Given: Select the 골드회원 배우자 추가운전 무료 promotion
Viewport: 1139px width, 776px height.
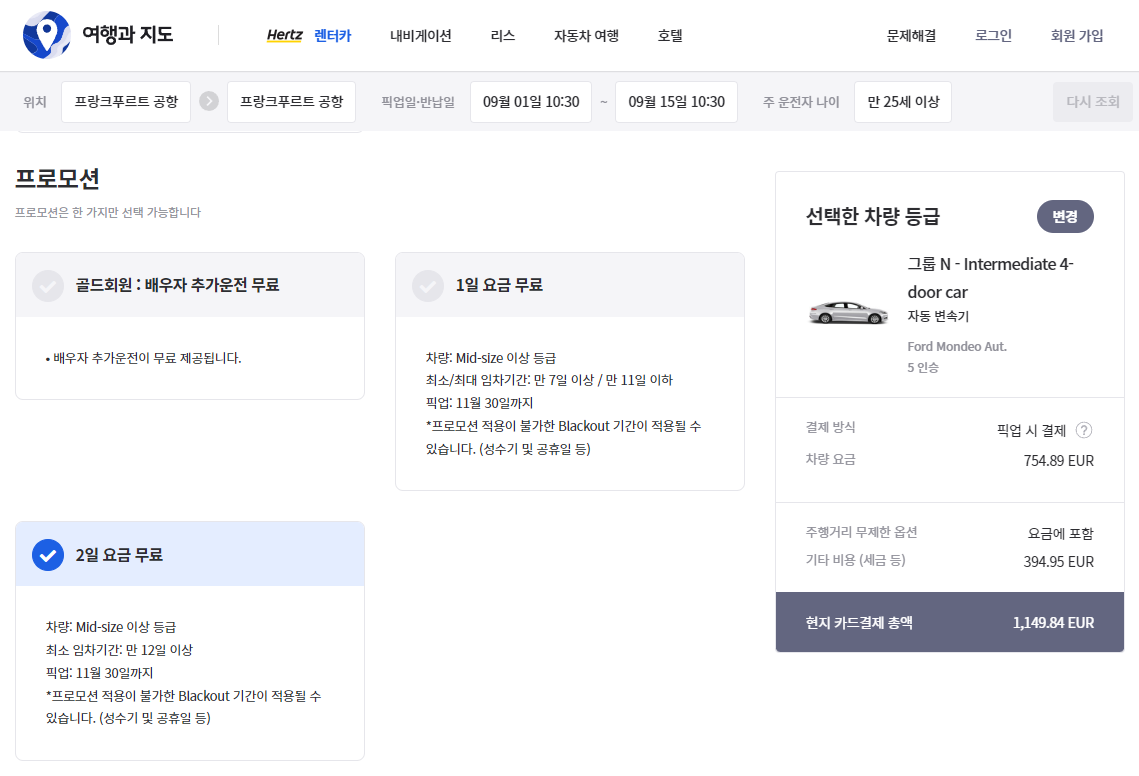Looking at the screenshot, I should [x=48, y=286].
